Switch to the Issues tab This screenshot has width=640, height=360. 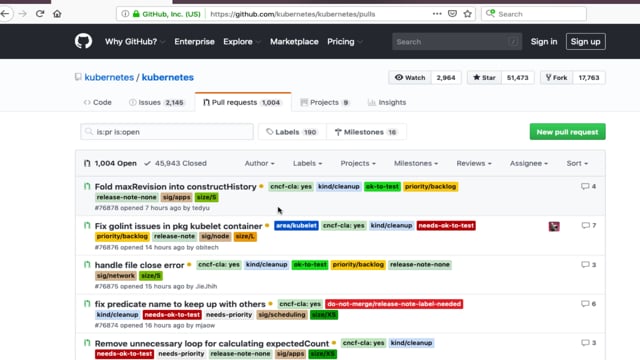[157, 102]
